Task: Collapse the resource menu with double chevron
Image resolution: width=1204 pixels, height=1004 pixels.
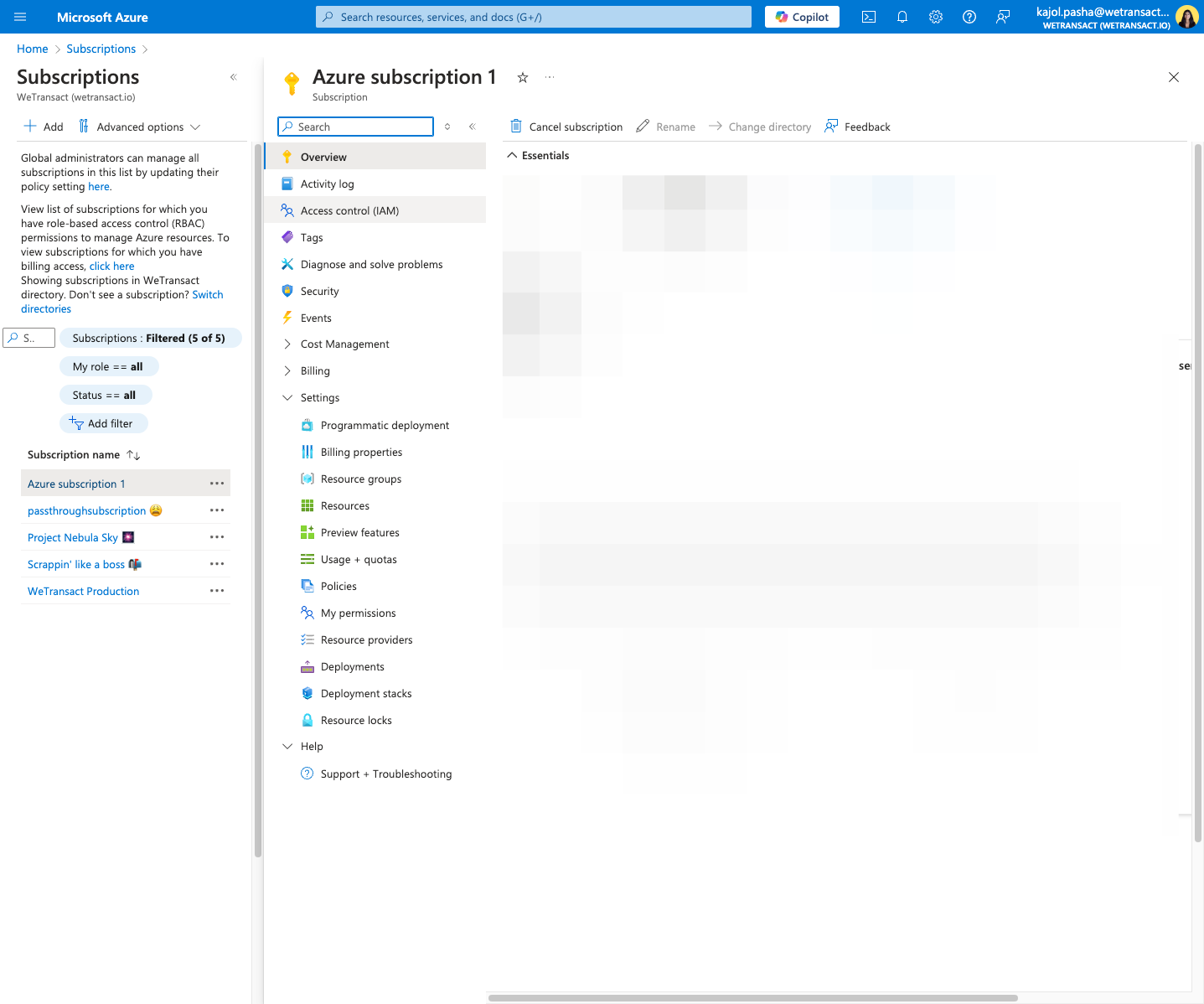Action: [473, 127]
